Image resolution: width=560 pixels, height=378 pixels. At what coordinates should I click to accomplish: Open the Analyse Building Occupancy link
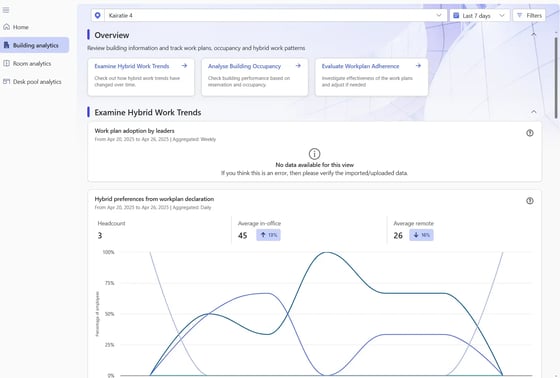pos(244,66)
